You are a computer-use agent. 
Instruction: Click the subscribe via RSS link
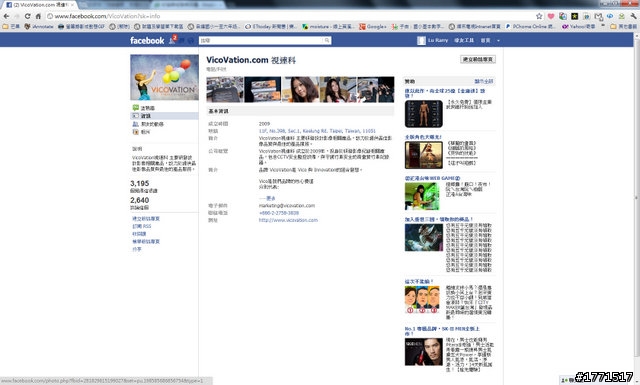(142, 226)
